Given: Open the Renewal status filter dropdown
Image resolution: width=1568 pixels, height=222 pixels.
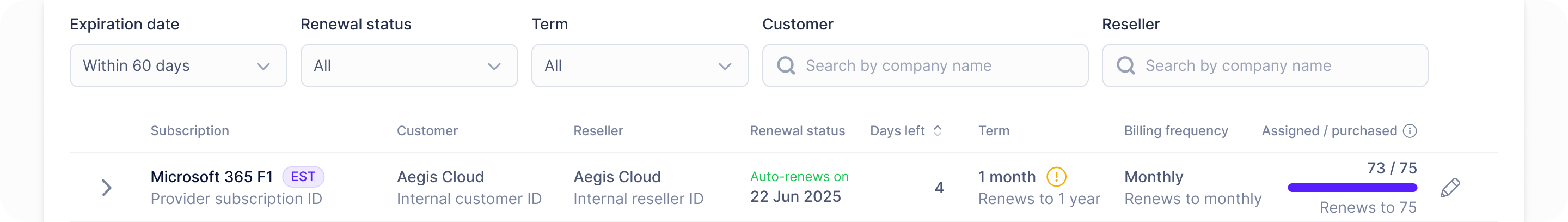Looking at the screenshot, I should coord(409,66).
